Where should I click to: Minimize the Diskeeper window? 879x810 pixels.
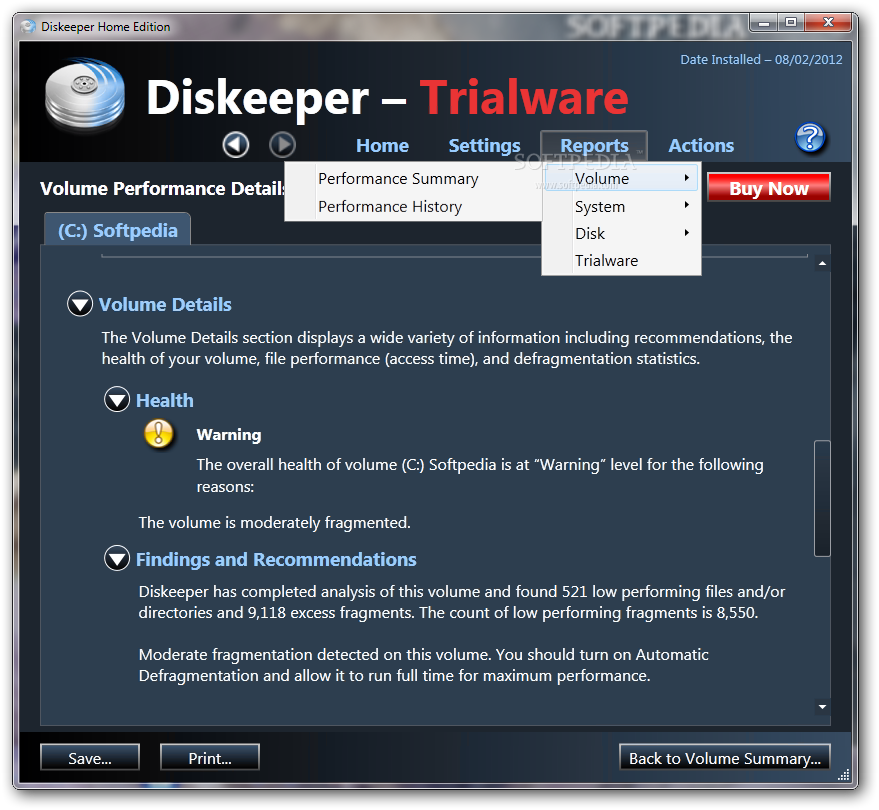click(x=764, y=23)
